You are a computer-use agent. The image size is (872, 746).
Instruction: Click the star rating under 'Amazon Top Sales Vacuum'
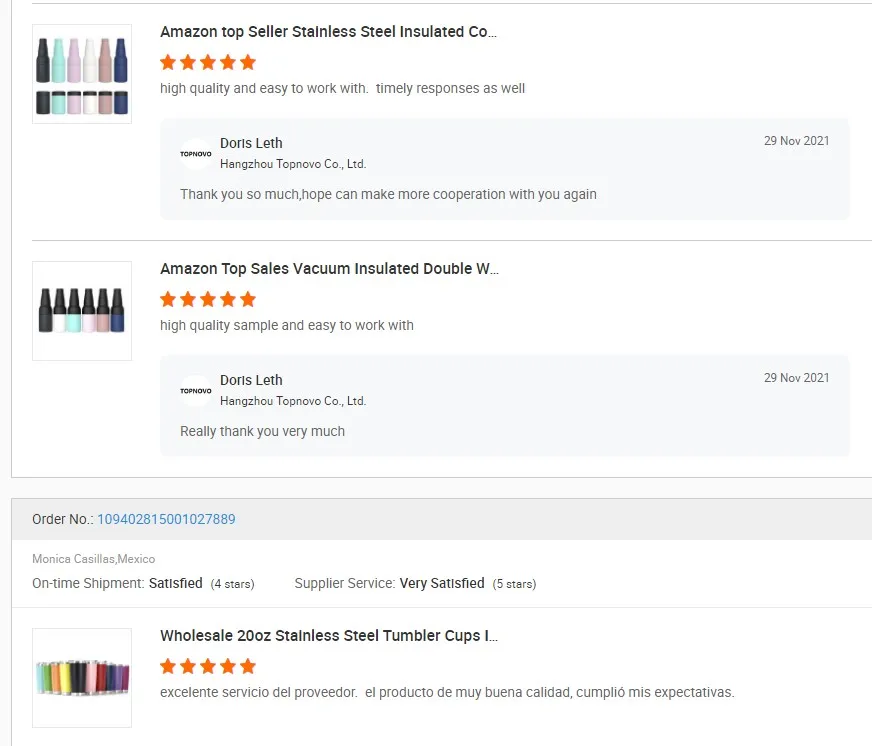click(208, 299)
